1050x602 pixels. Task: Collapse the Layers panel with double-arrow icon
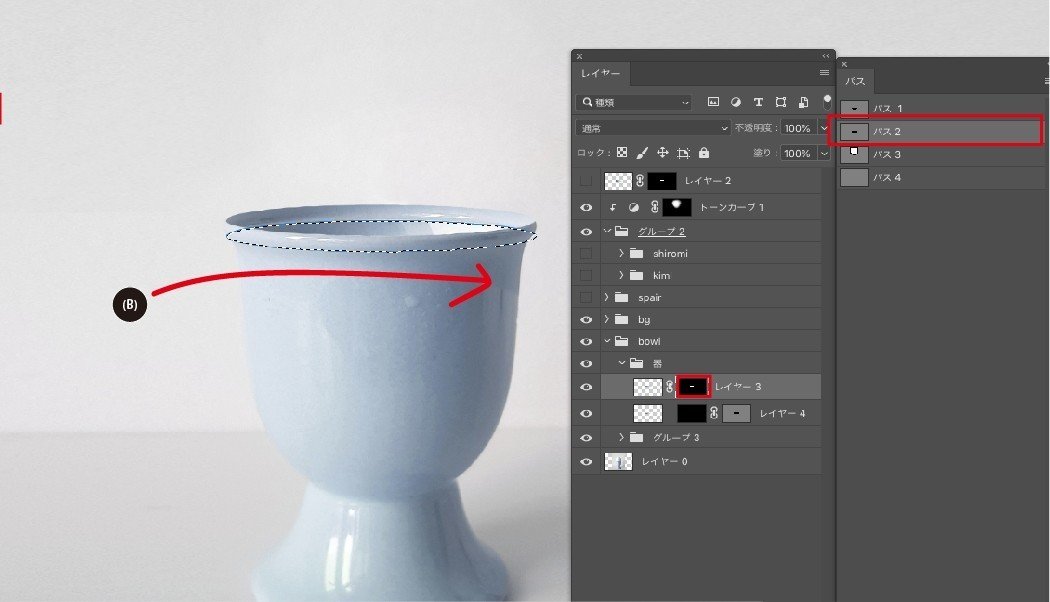826,56
